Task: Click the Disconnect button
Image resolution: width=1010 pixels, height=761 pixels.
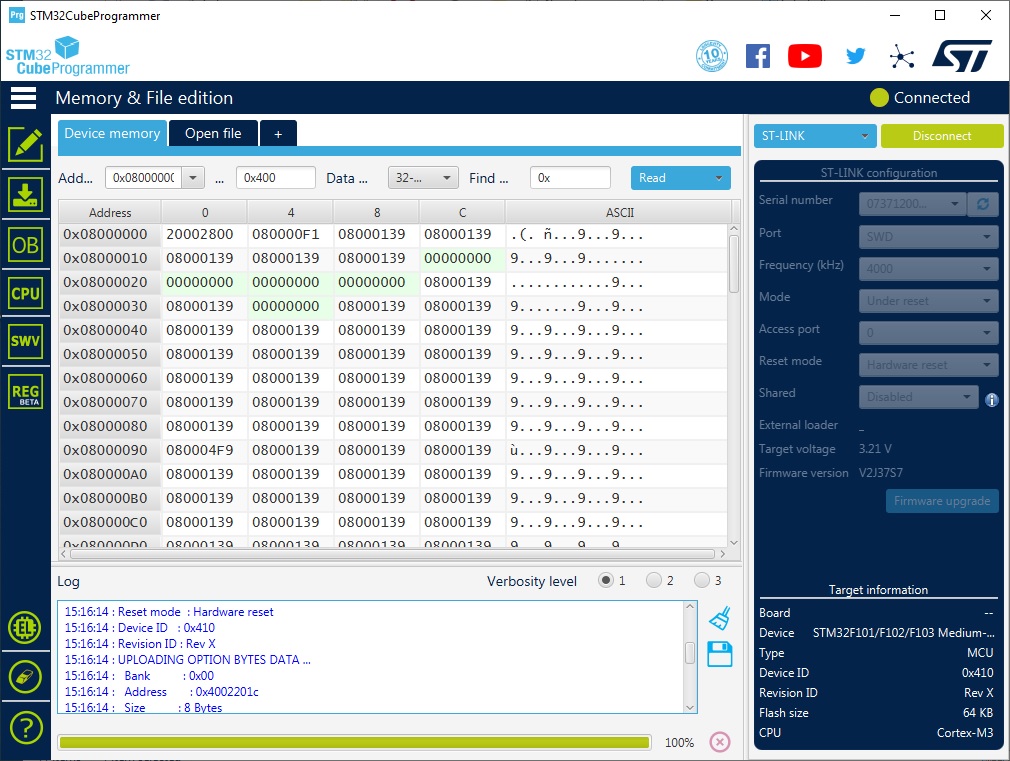Action: [x=942, y=136]
